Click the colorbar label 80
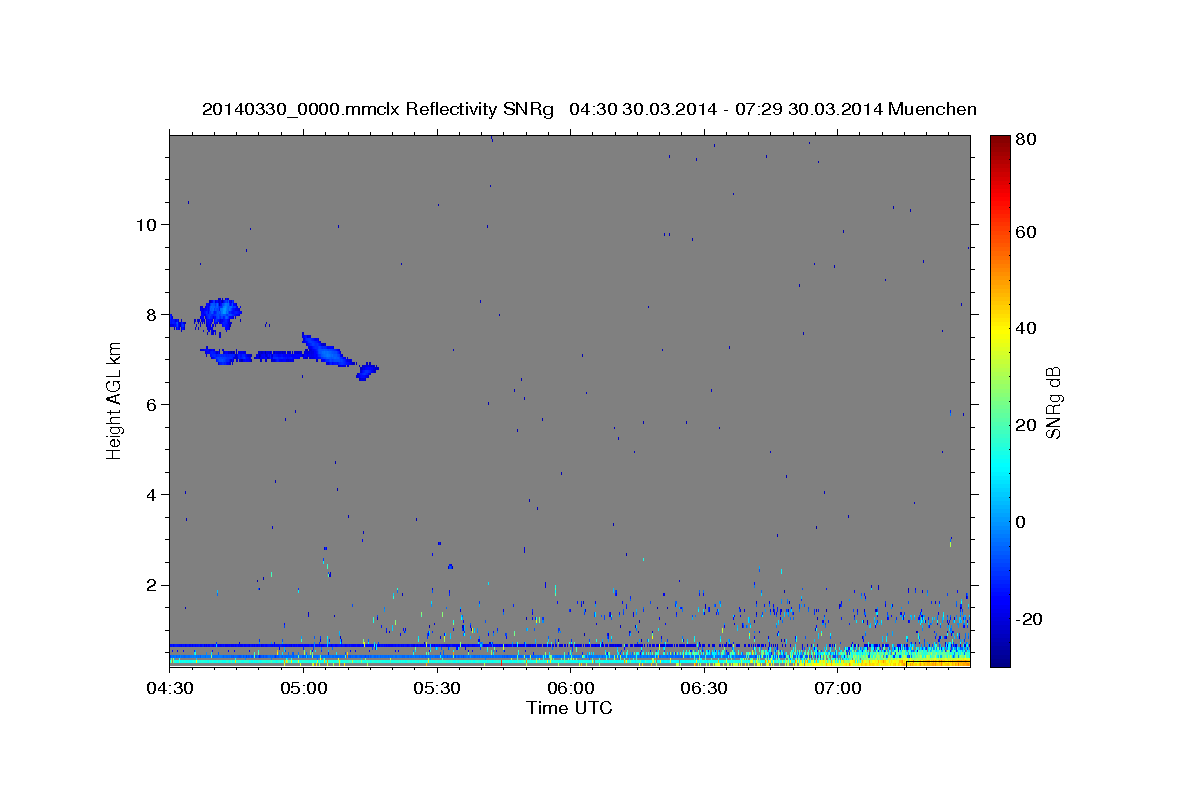 1027,140
